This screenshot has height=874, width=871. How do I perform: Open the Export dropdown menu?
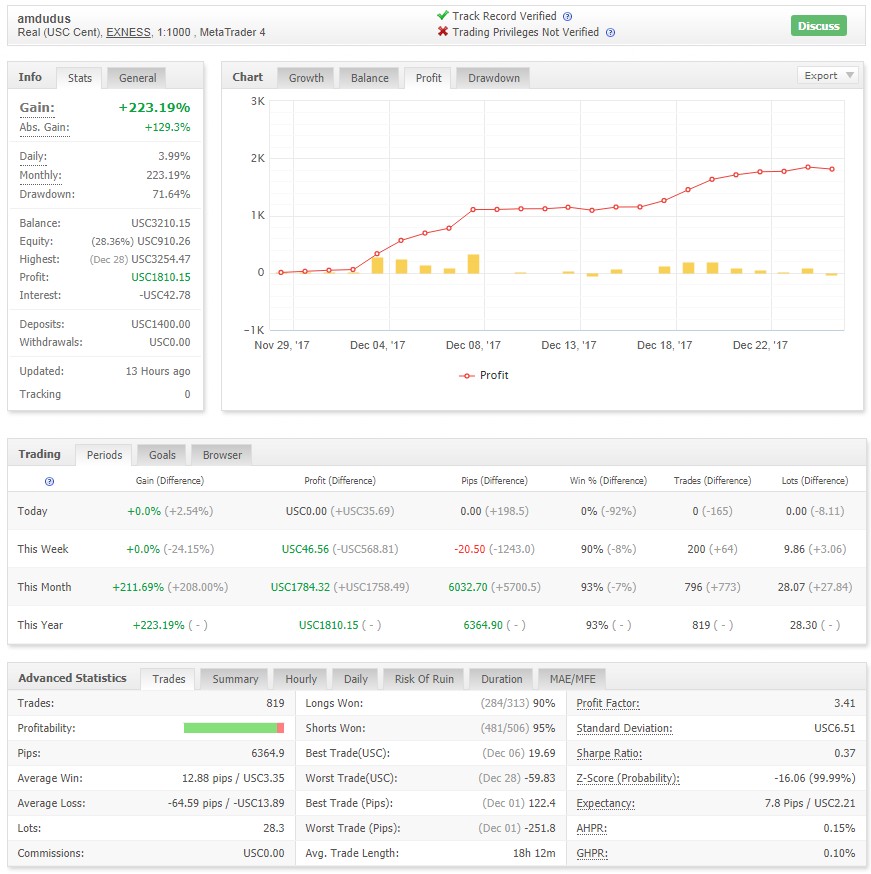tap(828, 76)
